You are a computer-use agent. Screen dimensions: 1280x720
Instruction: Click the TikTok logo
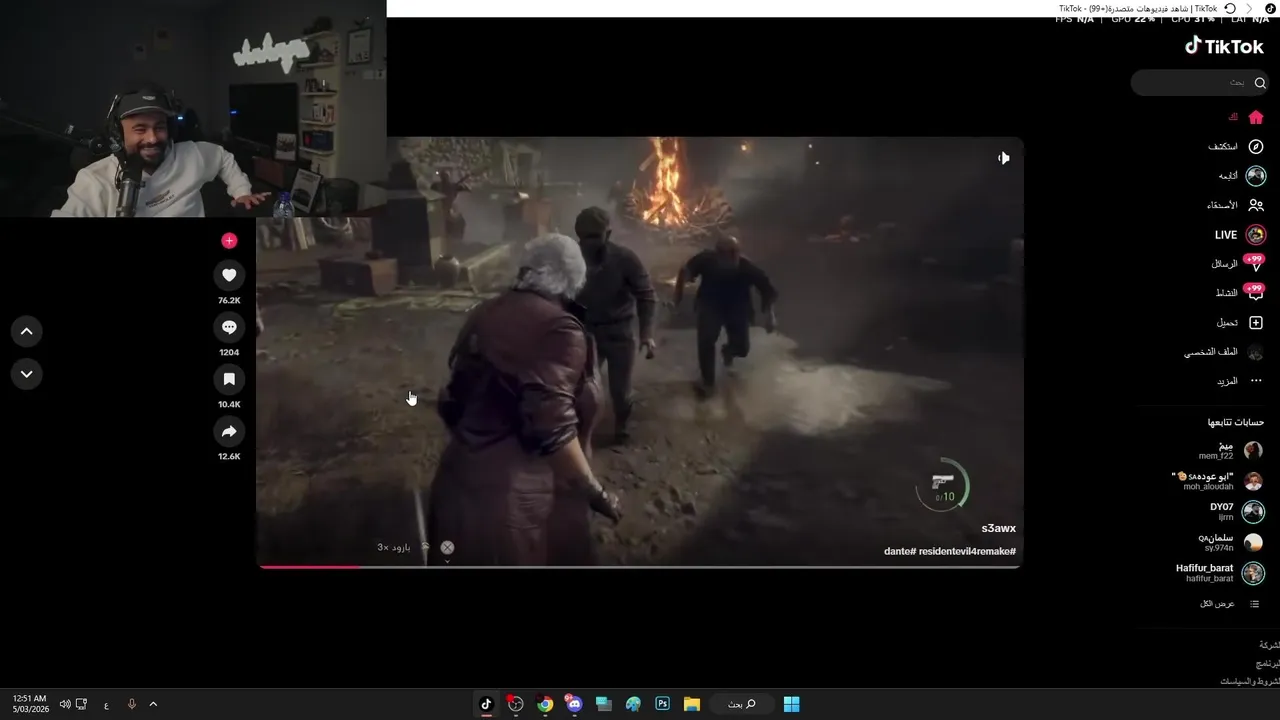tap(1224, 46)
